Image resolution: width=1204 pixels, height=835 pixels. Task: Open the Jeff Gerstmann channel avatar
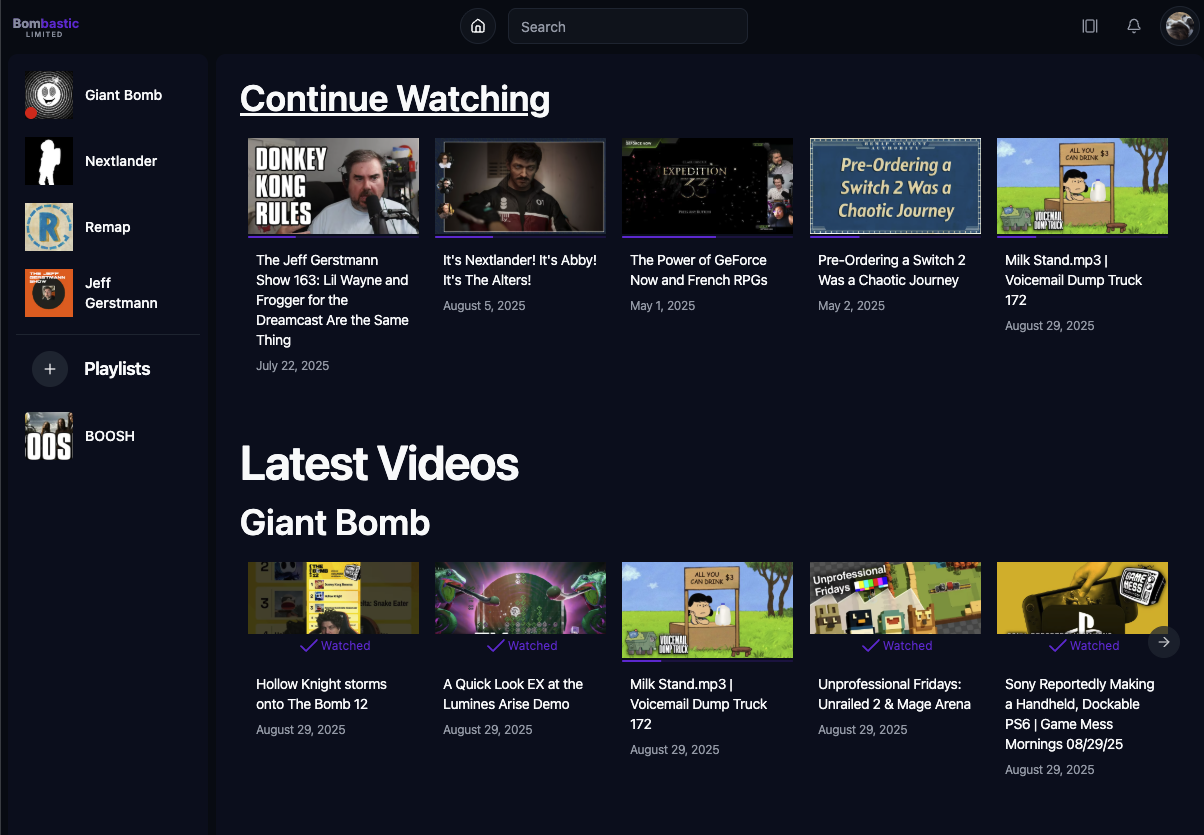(49, 293)
